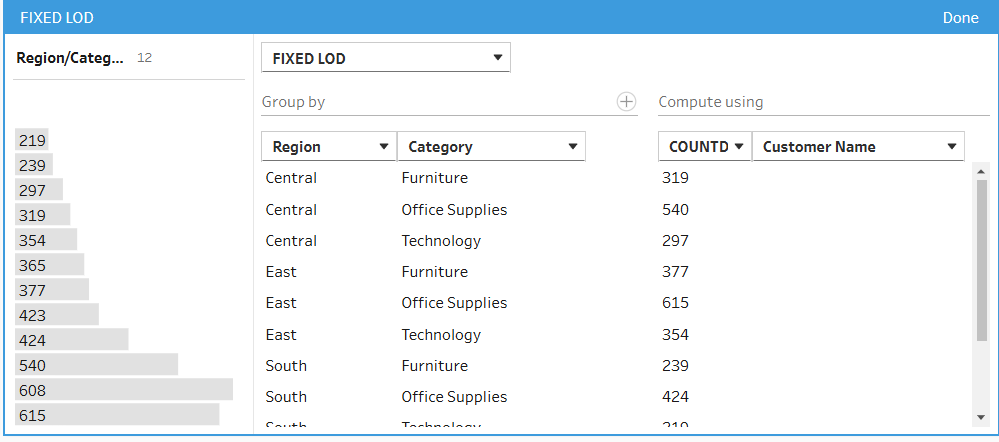Click the plus icon to add Group by field
The width and height of the screenshot is (999, 442).
click(x=626, y=102)
